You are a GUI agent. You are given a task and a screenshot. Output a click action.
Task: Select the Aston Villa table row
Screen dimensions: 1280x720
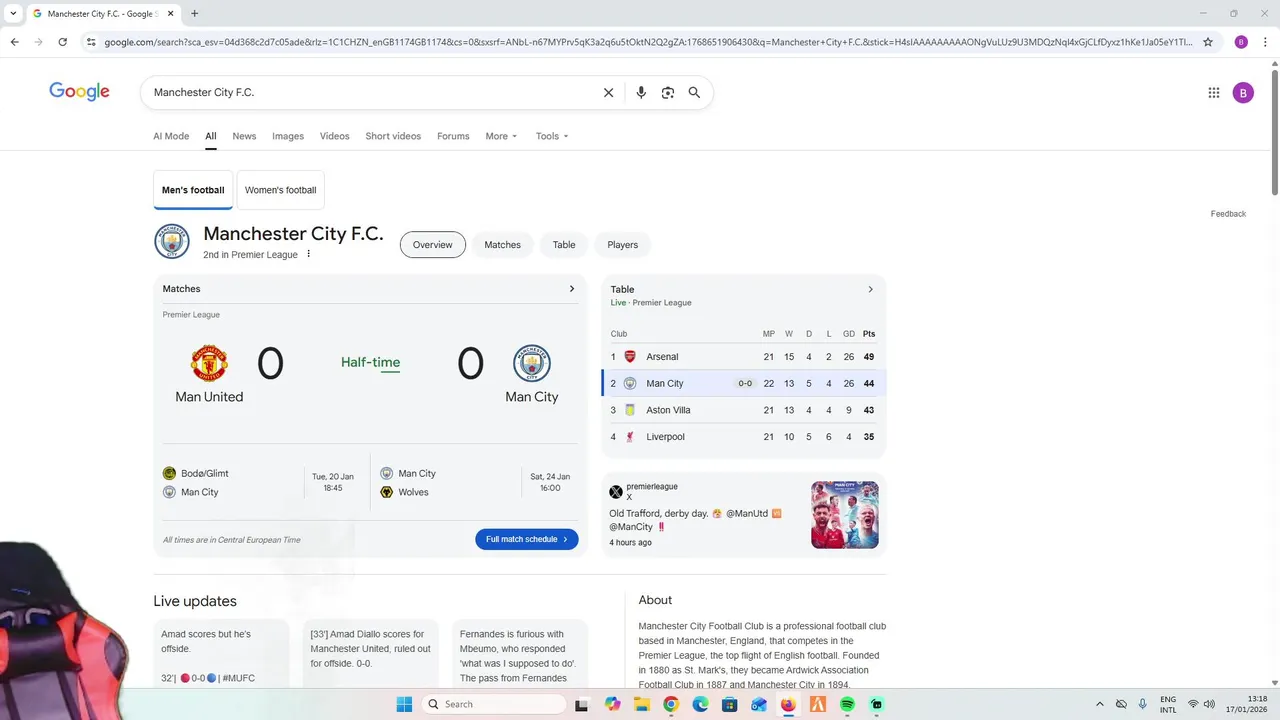click(744, 410)
